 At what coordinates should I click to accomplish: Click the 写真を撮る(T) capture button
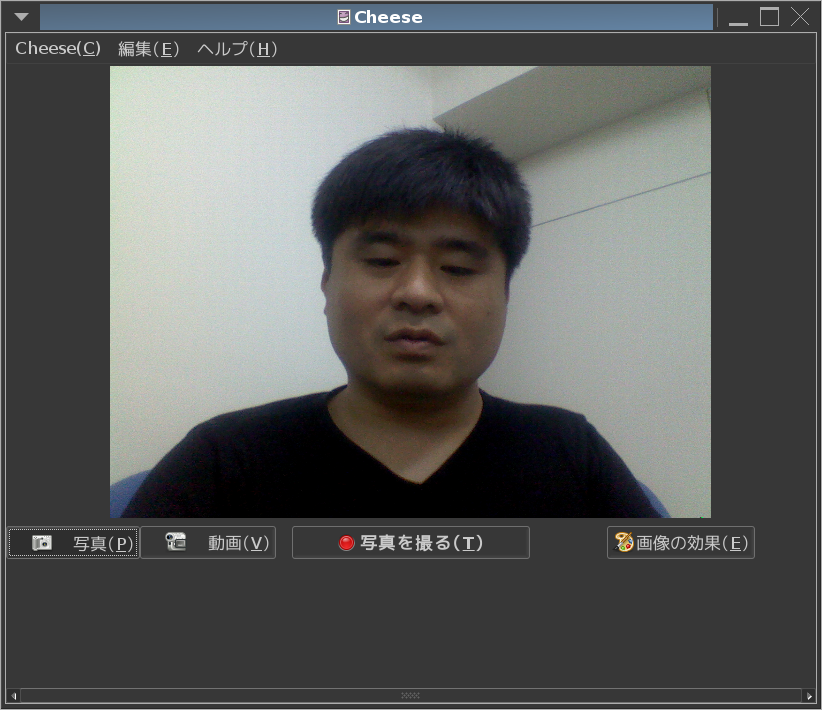pos(410,543)
